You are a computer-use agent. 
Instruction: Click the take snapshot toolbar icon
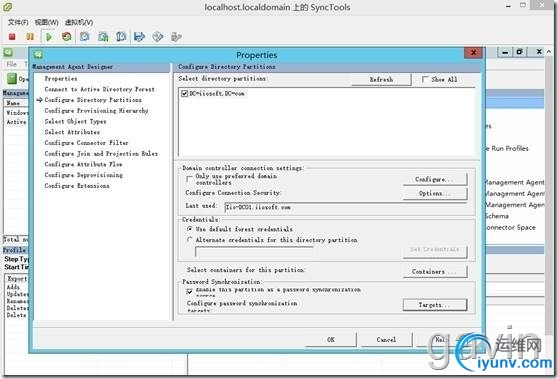84,37
